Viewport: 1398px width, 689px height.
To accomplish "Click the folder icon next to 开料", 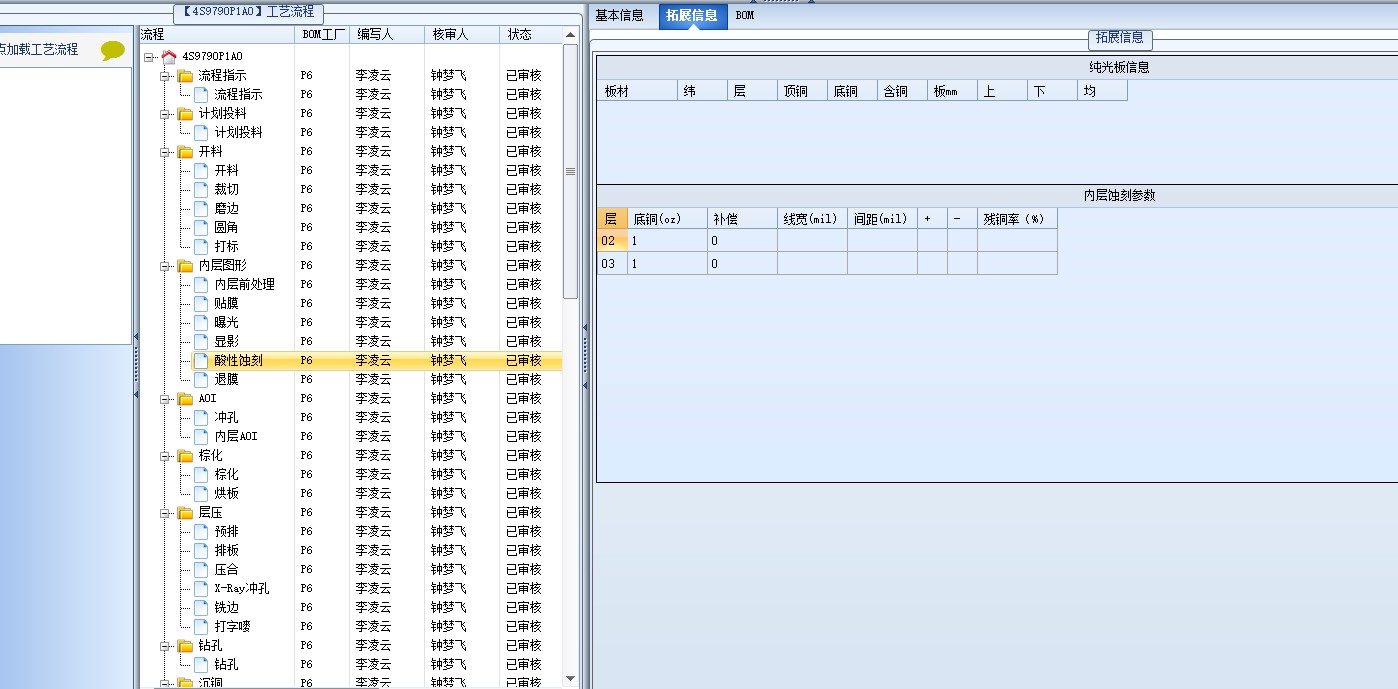I will 185,152.
